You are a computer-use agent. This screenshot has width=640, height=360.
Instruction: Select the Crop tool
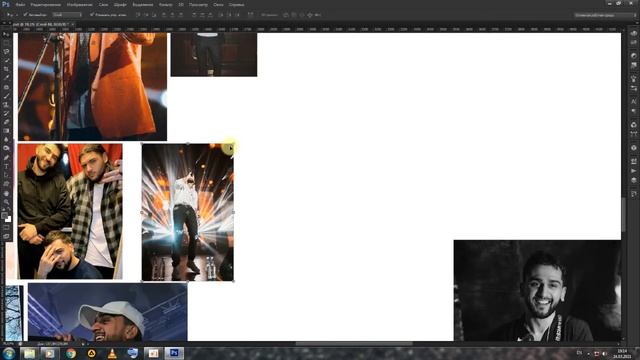coord(6,69)
